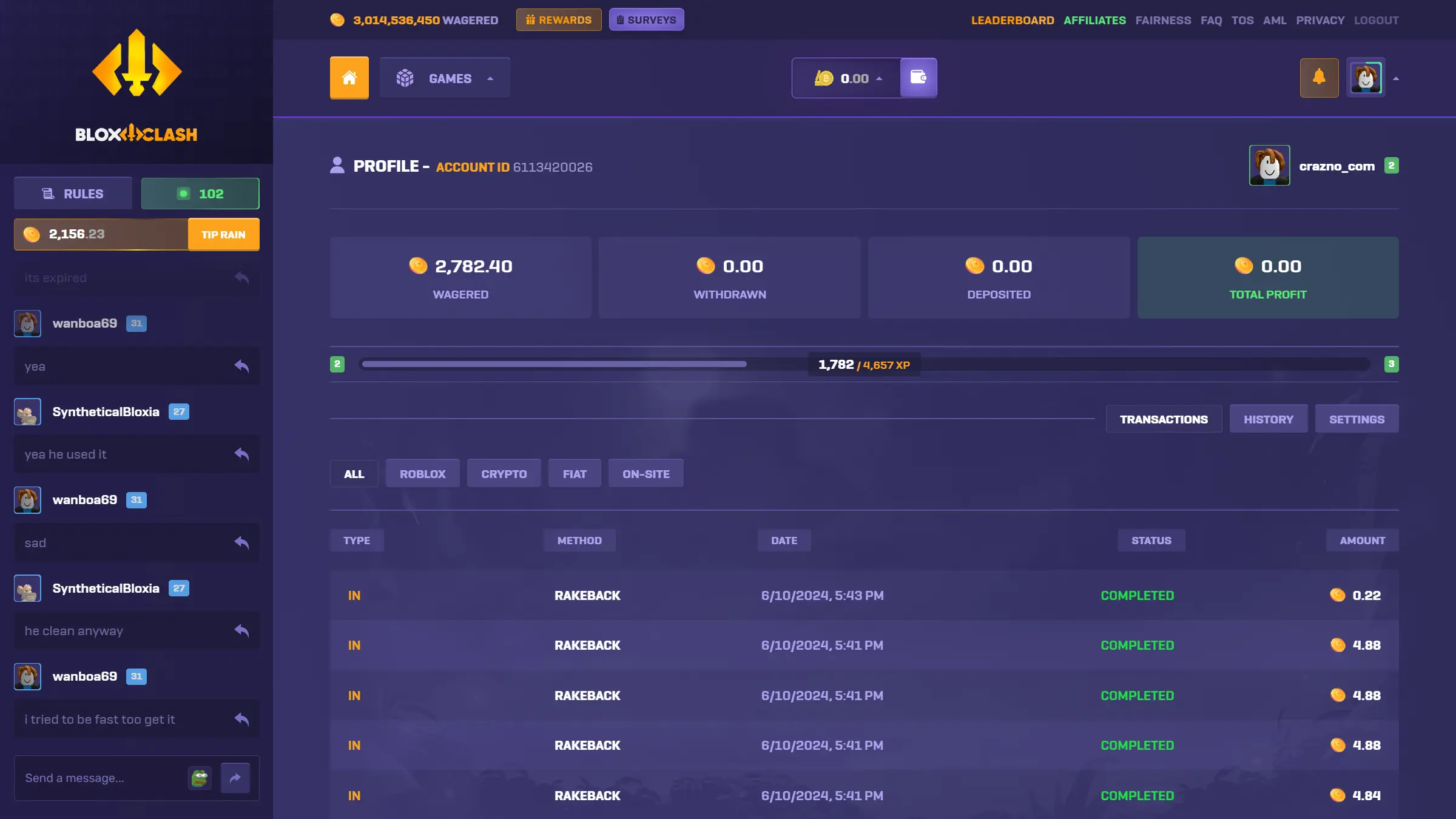Click the profile person icon
The image size is (1456, 819).
pos(337,165)
